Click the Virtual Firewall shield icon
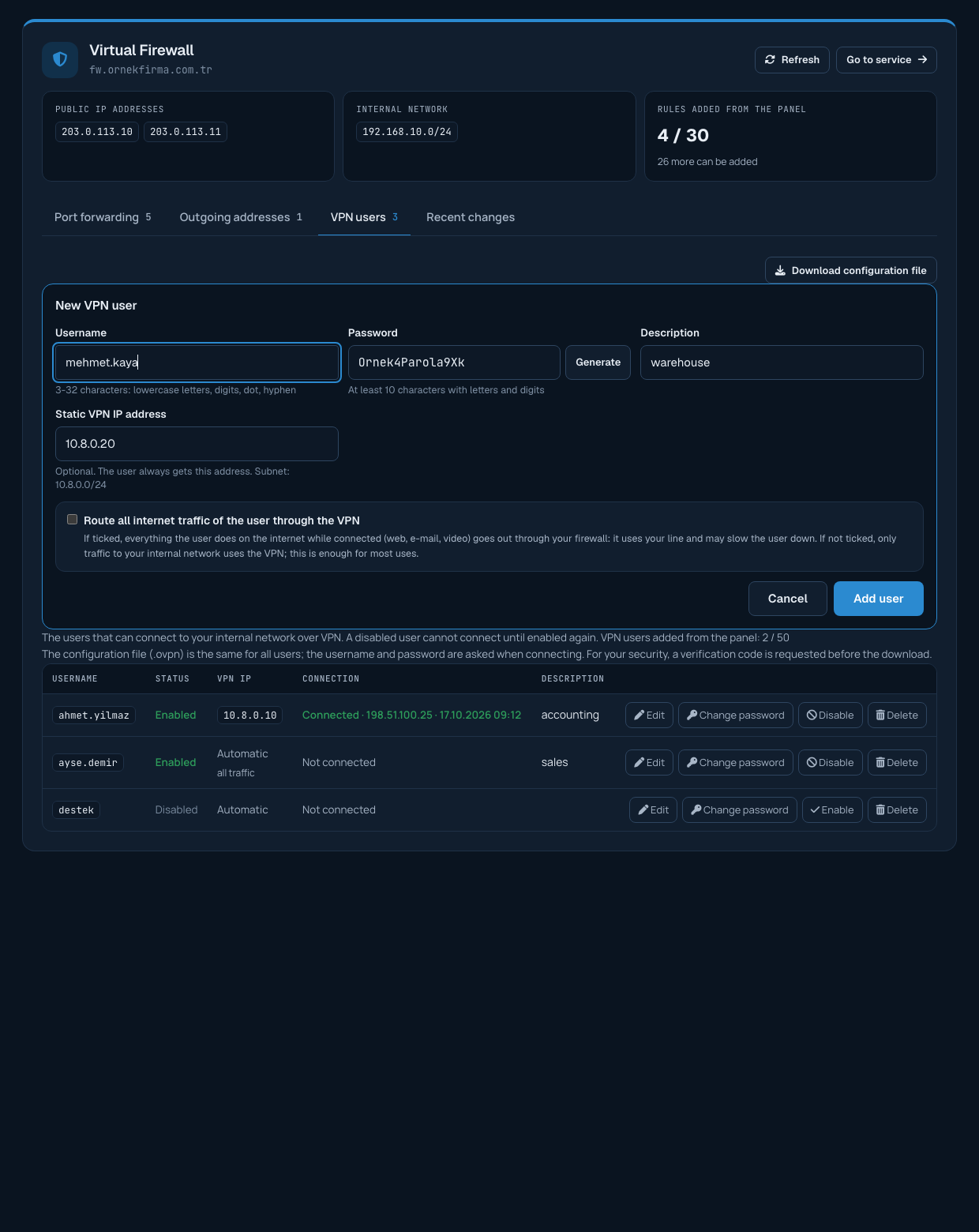Viewport: 979px width, 1232px height. (60, 60)
